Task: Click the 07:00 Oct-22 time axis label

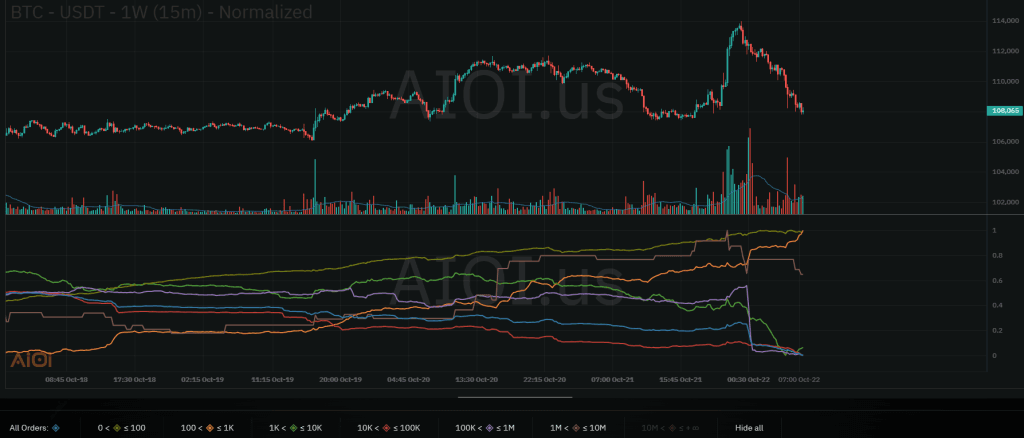Action: pos(800,380)
